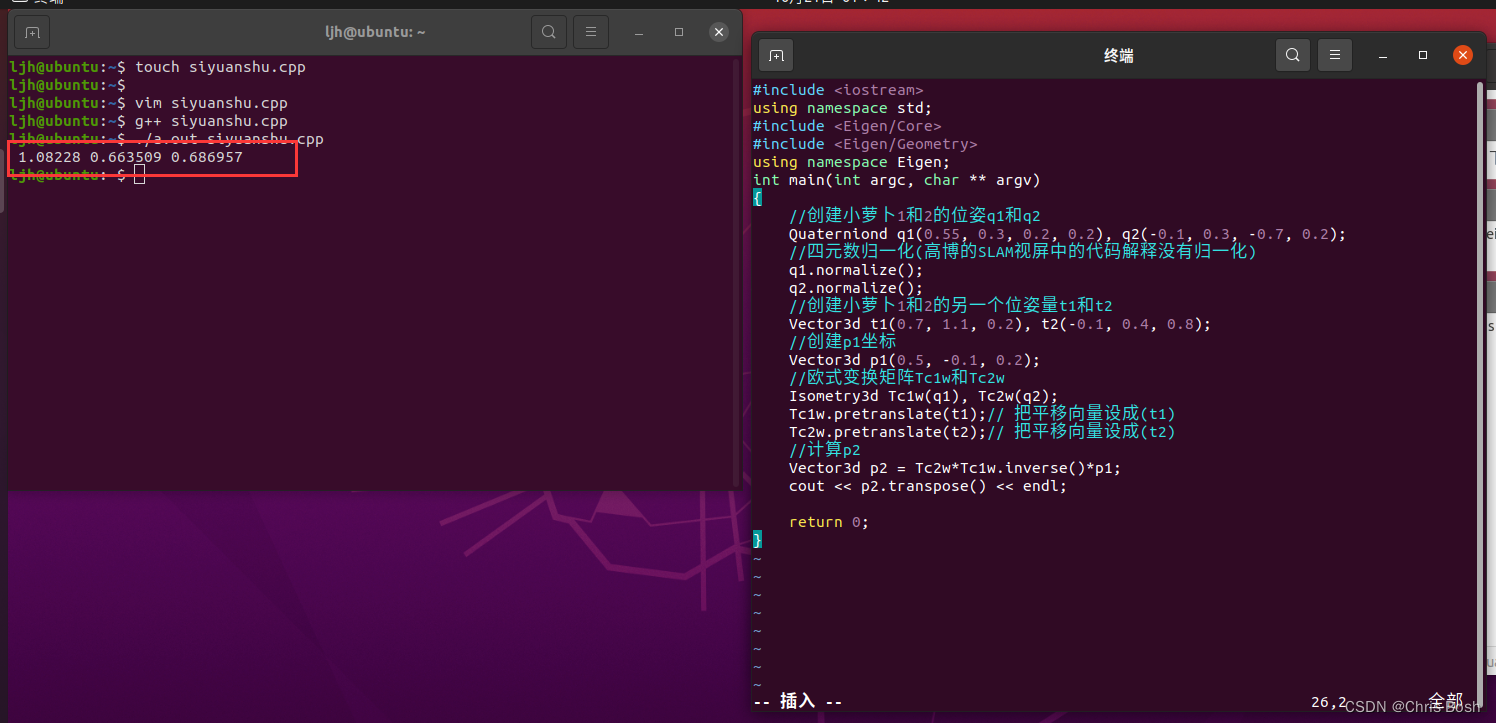
Task: Click output 1.08228 0.663509 0.686957
Action: click(130, 157)
